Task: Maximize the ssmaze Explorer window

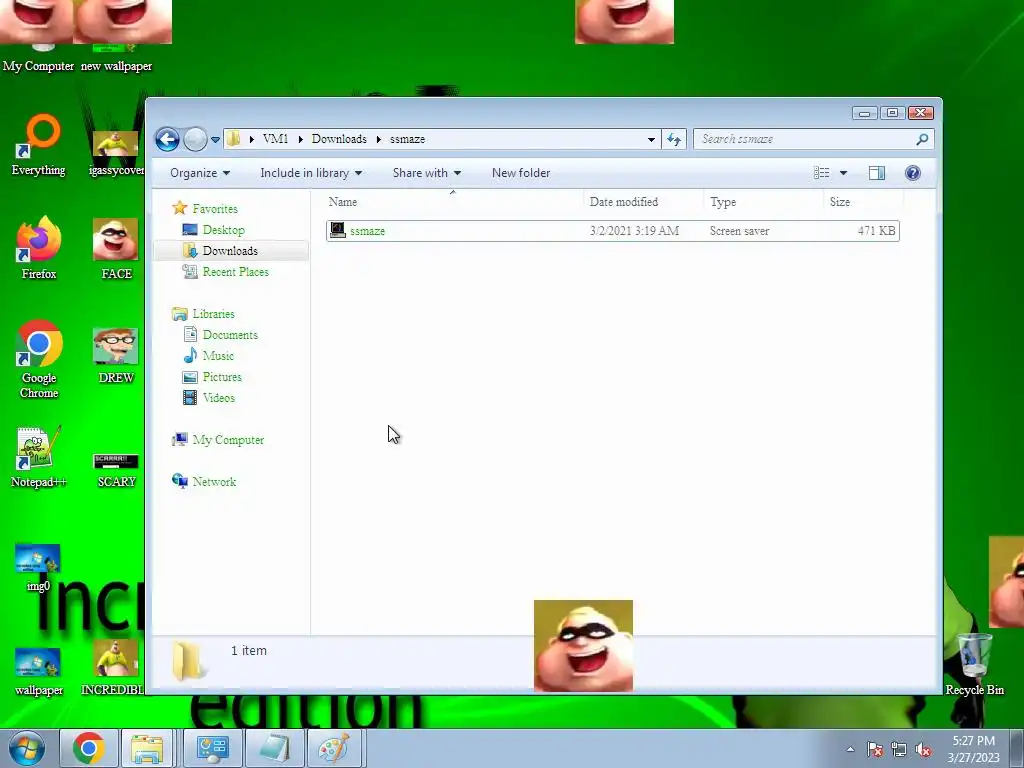Action: pyautogui.click(x=892, y=113)
